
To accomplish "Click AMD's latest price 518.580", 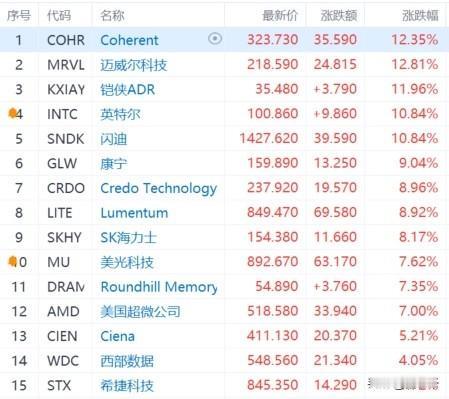I will point(273,311).
